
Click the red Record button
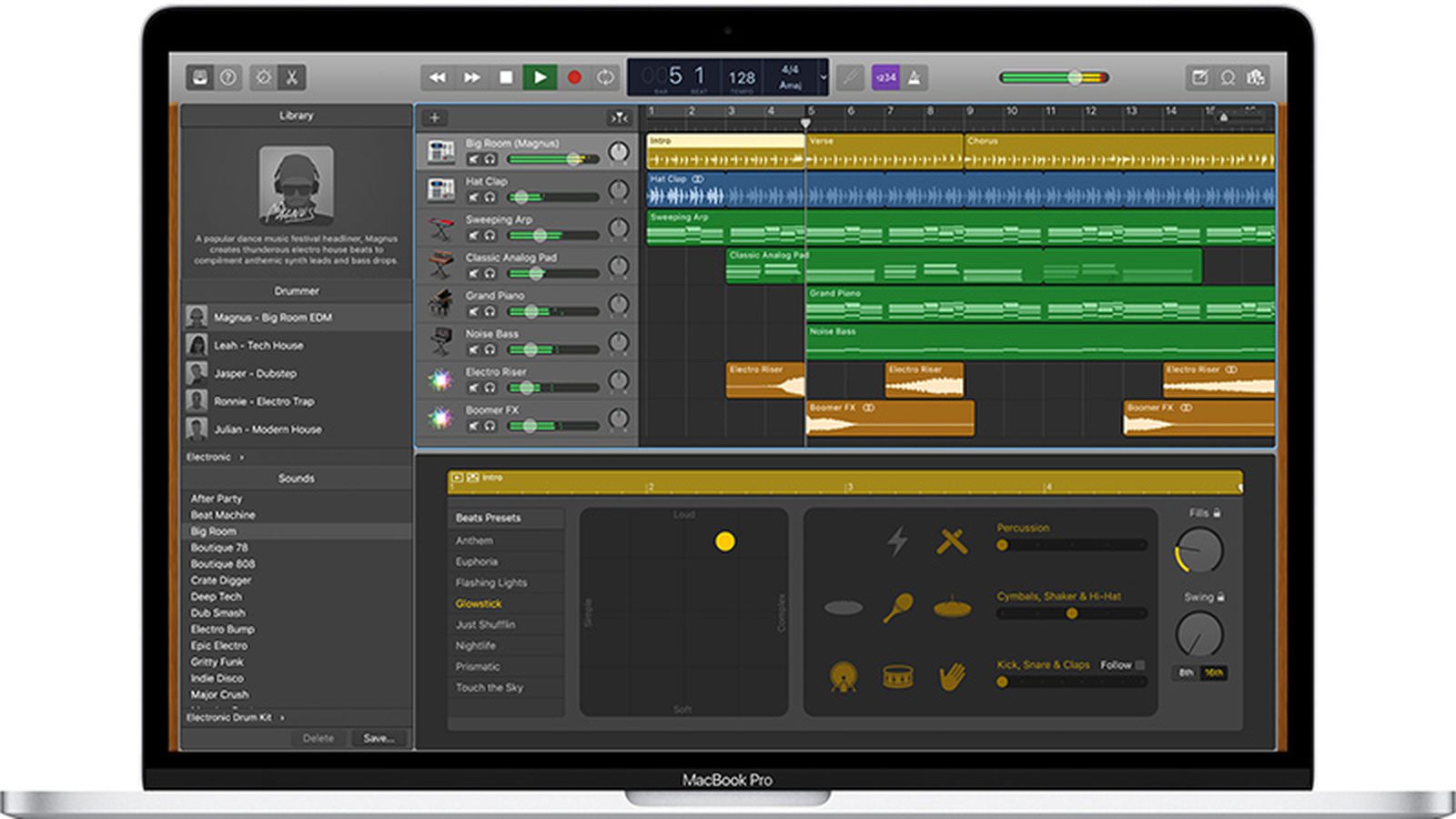tap(574, 77)
